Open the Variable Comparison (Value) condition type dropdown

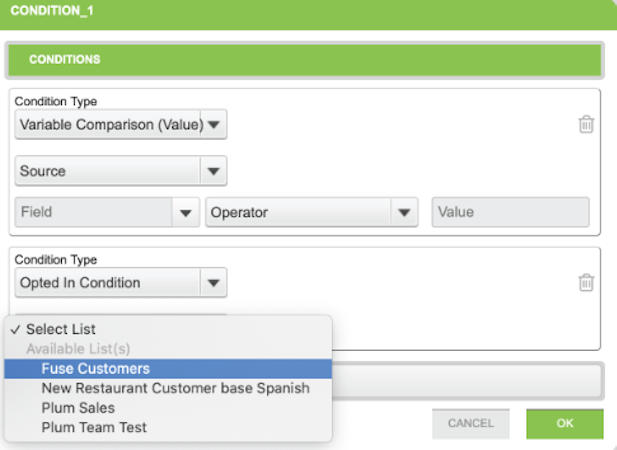[121, 125]
